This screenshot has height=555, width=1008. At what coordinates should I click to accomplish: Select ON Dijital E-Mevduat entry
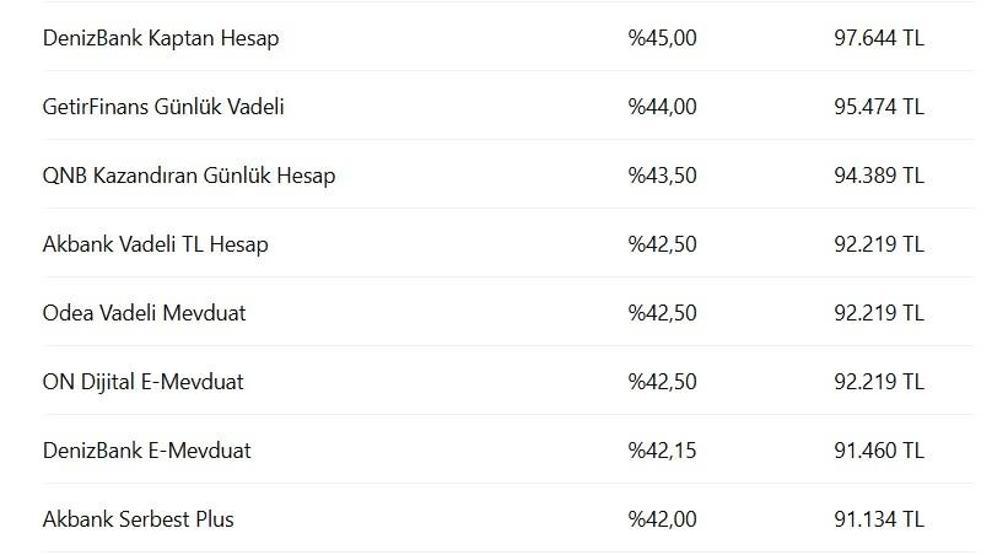coord(143,382)
